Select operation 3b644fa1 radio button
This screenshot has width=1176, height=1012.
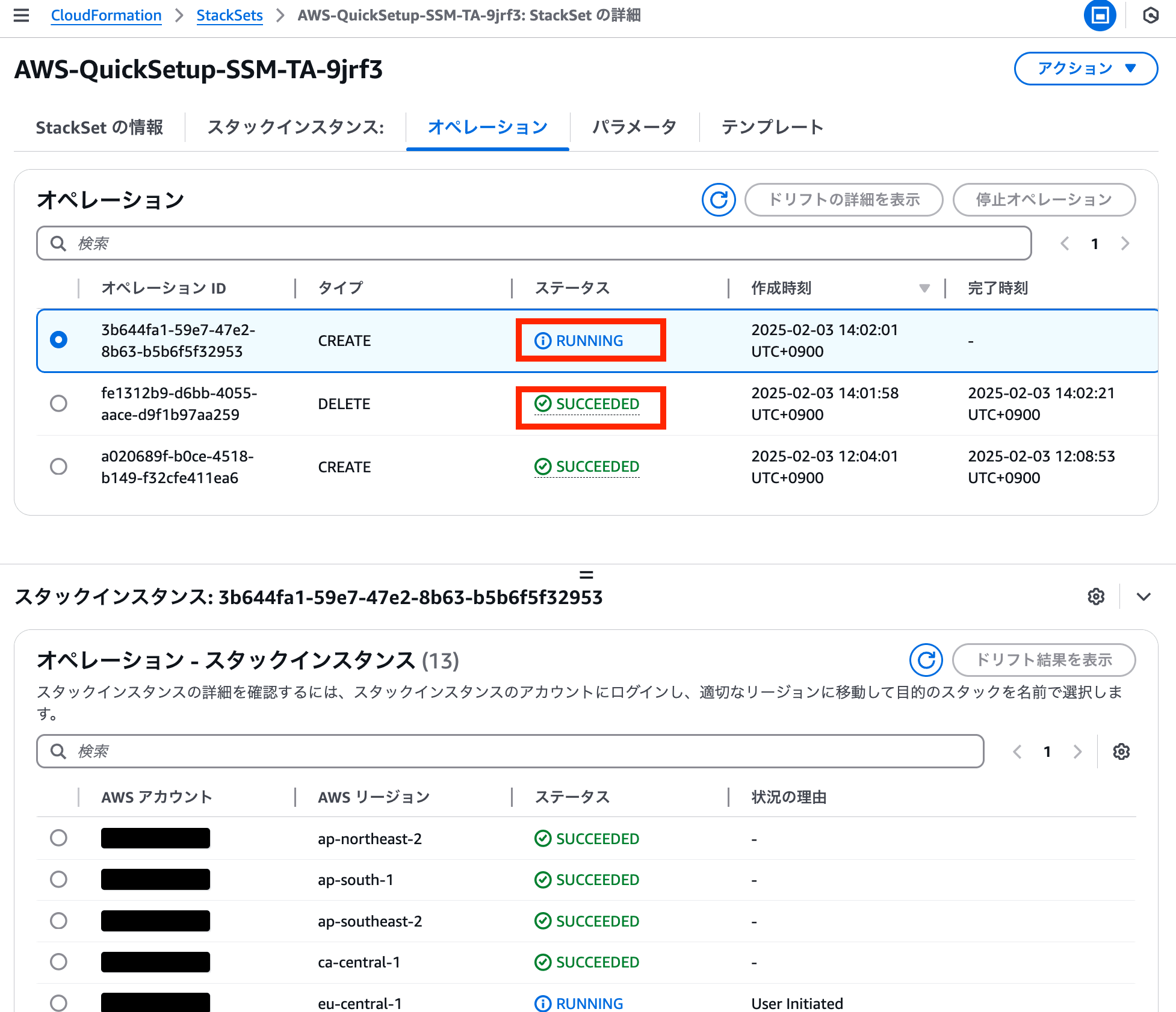(x=58, y=340)
